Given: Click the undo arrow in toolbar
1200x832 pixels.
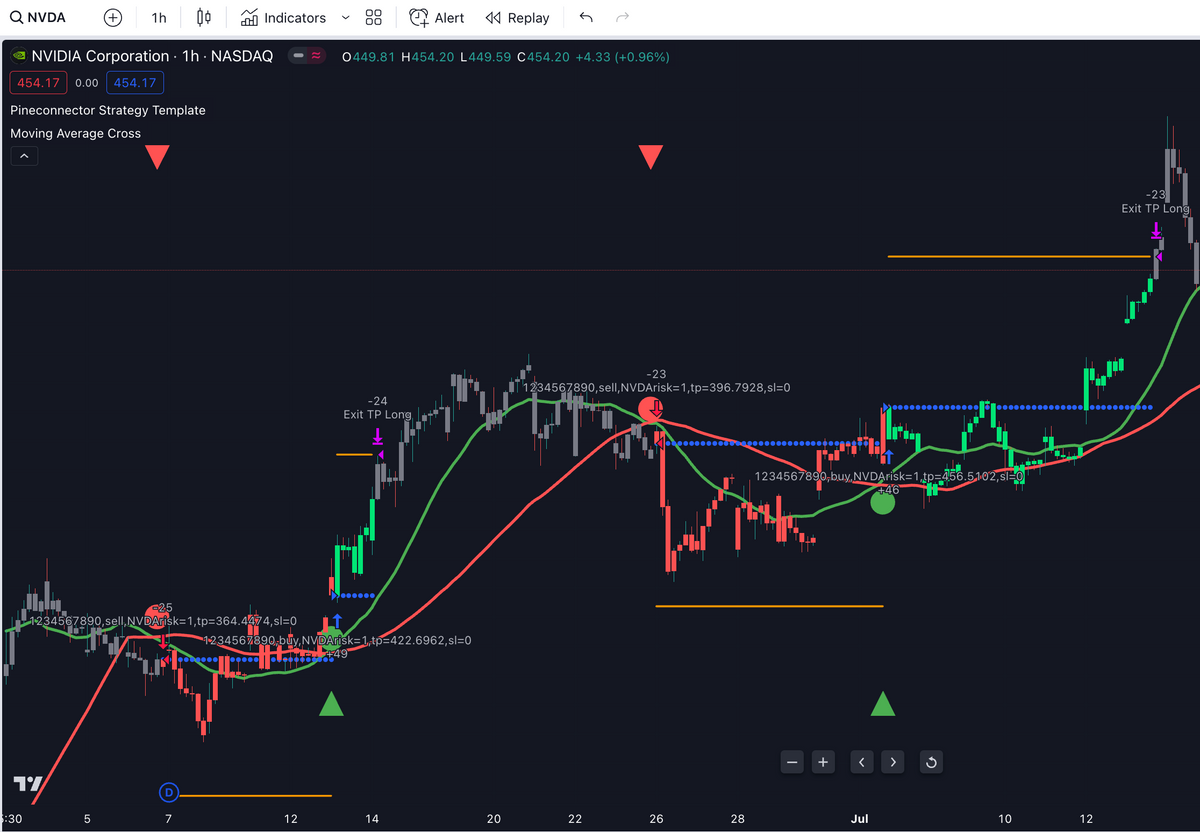Looking at the screenshot, I should point(586,18).
